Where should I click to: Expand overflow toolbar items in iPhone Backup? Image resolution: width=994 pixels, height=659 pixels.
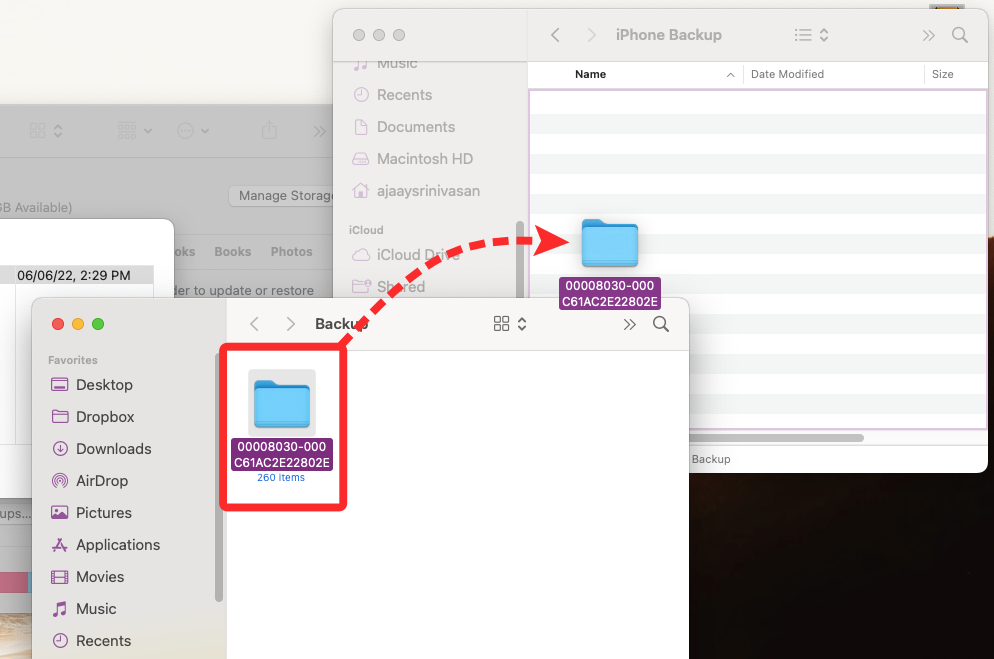928,35
